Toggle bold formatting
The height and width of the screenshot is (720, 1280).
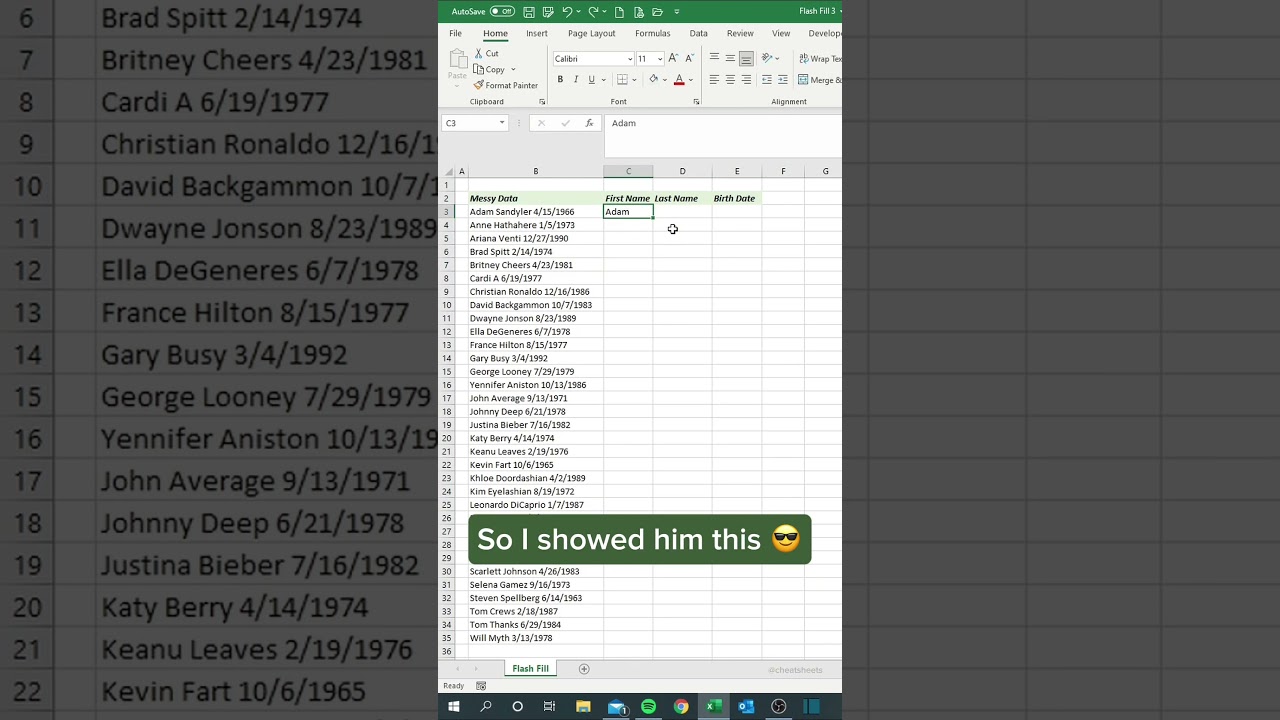pos(560,80)
